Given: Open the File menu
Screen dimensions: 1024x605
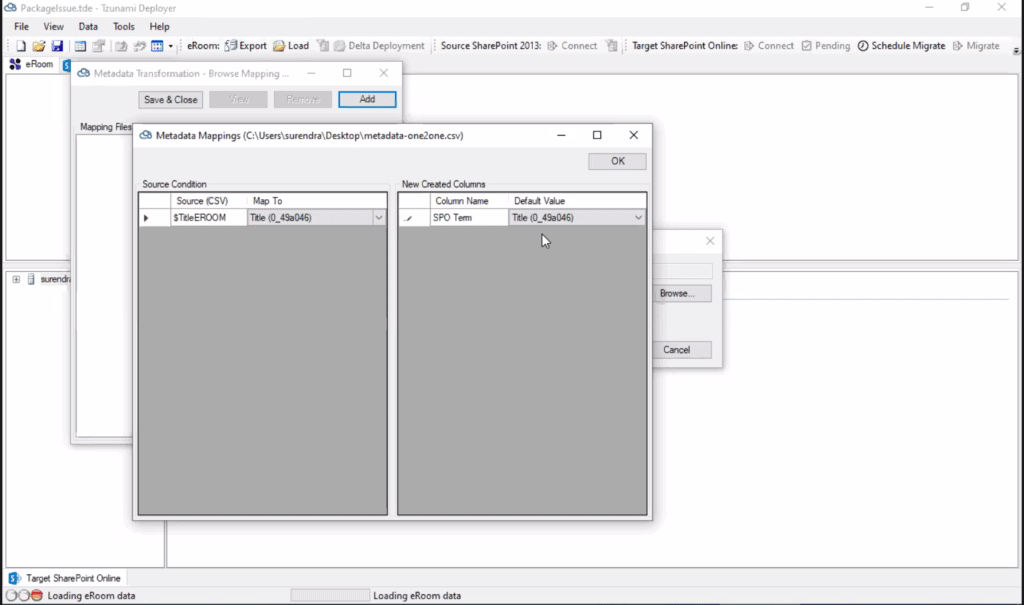Looking at the screenshot, I should pyautogui.click(x=22, y=27).
